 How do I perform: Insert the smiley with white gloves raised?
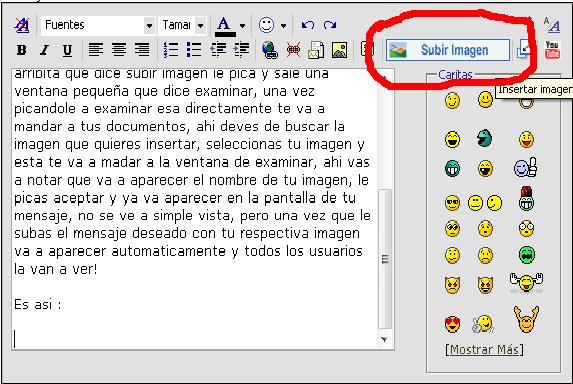point(526,282)
